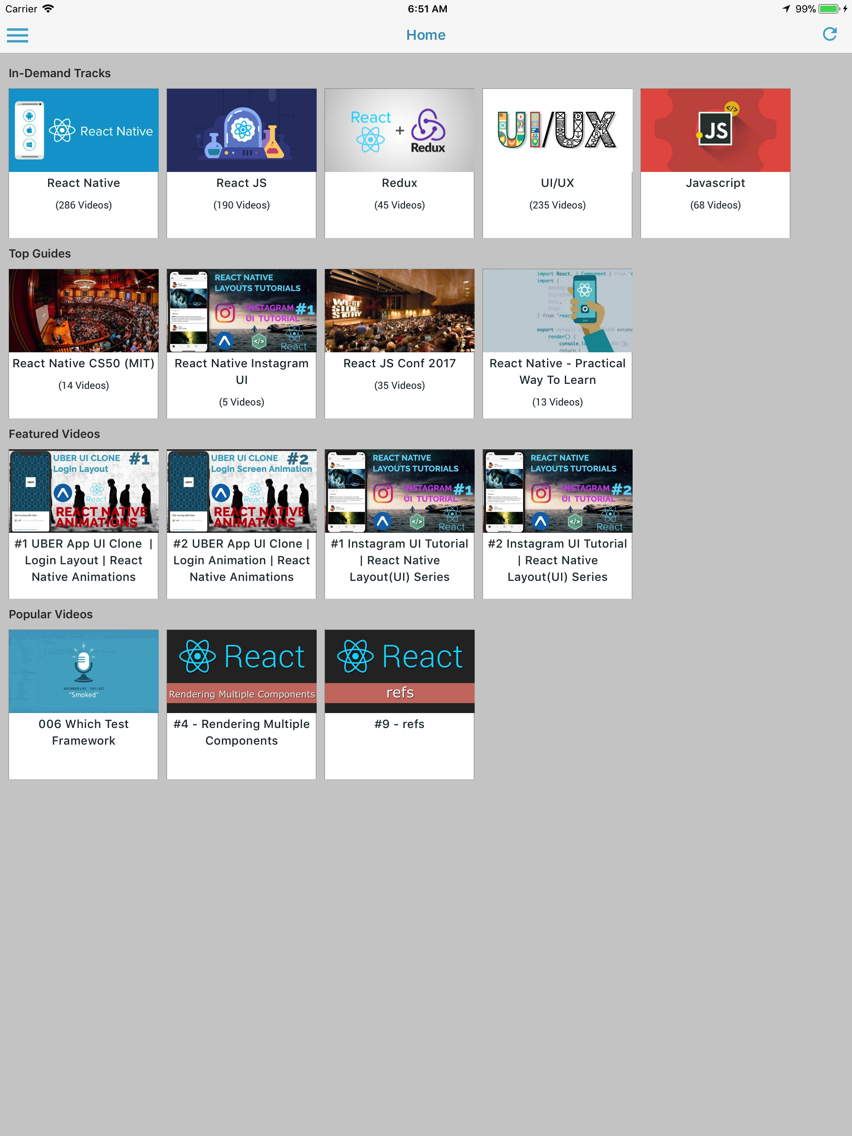
Task: Click the "(68 Videos)" count text
Action: tap(715, 205)
